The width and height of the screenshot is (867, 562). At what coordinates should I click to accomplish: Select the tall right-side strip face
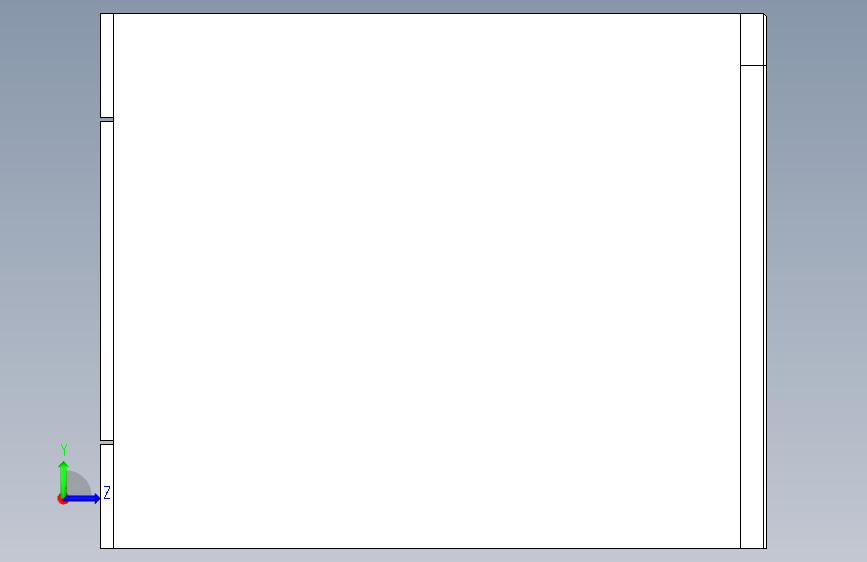click(752, 307)
